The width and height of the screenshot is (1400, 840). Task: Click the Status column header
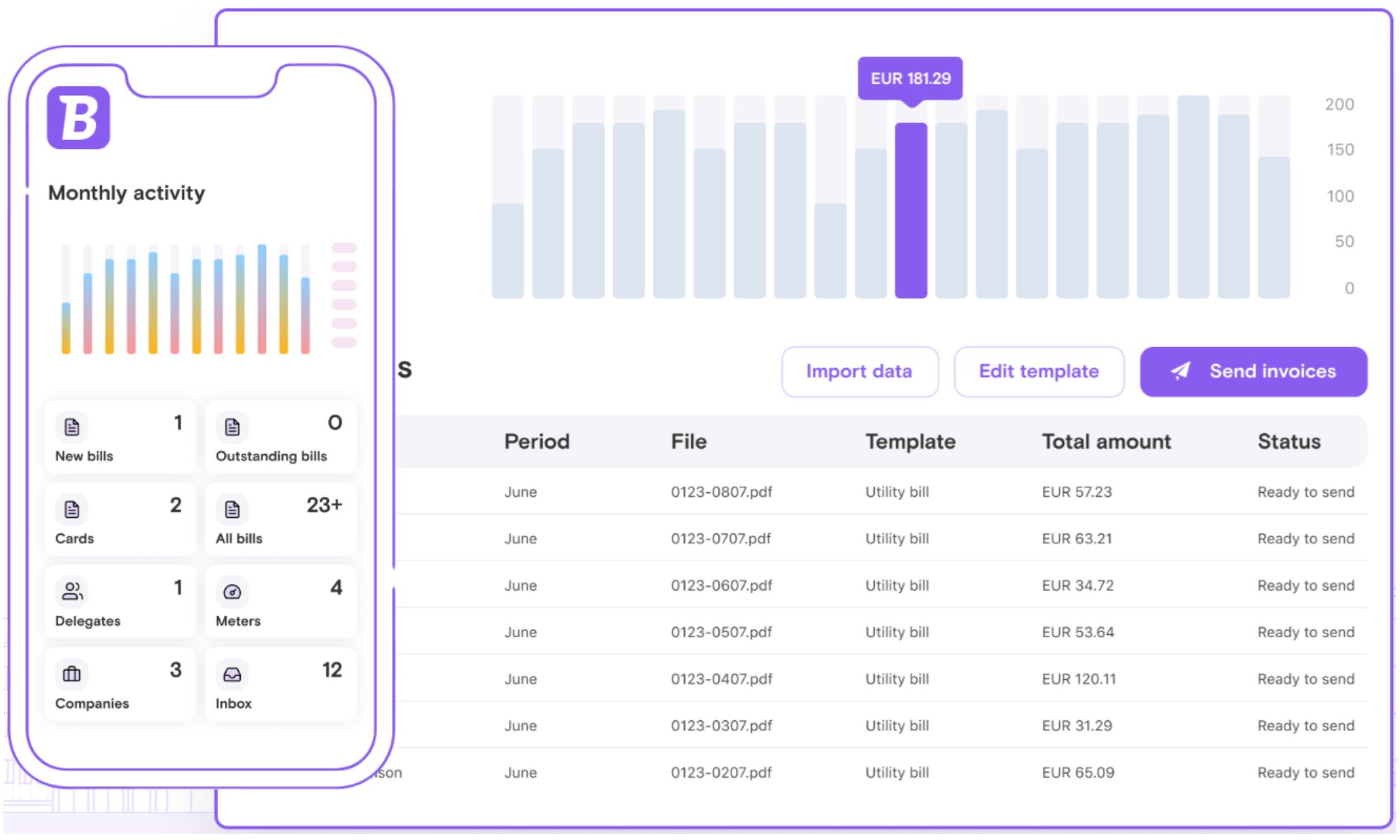1289,442
